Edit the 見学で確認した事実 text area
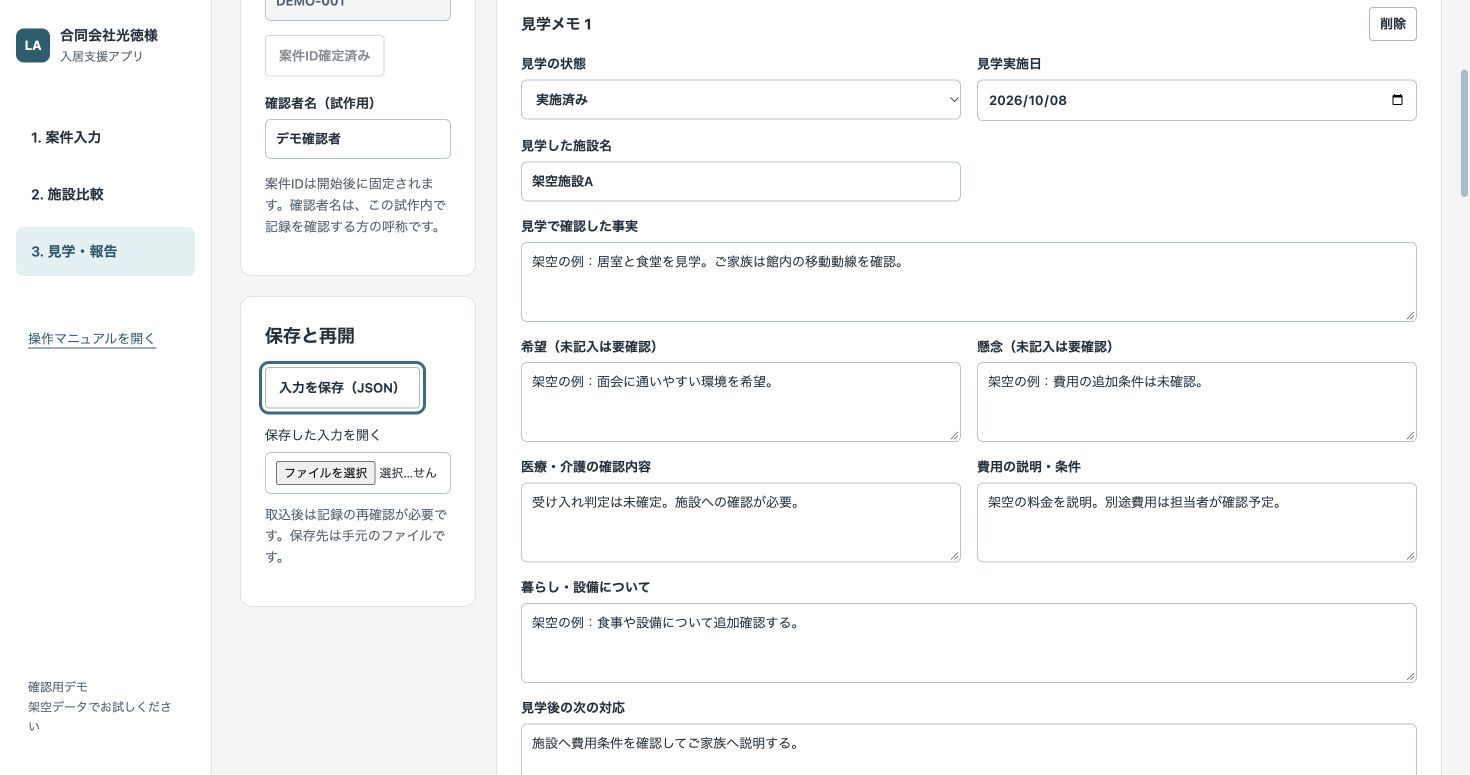 pyautogui.click(x=969, y=282)
